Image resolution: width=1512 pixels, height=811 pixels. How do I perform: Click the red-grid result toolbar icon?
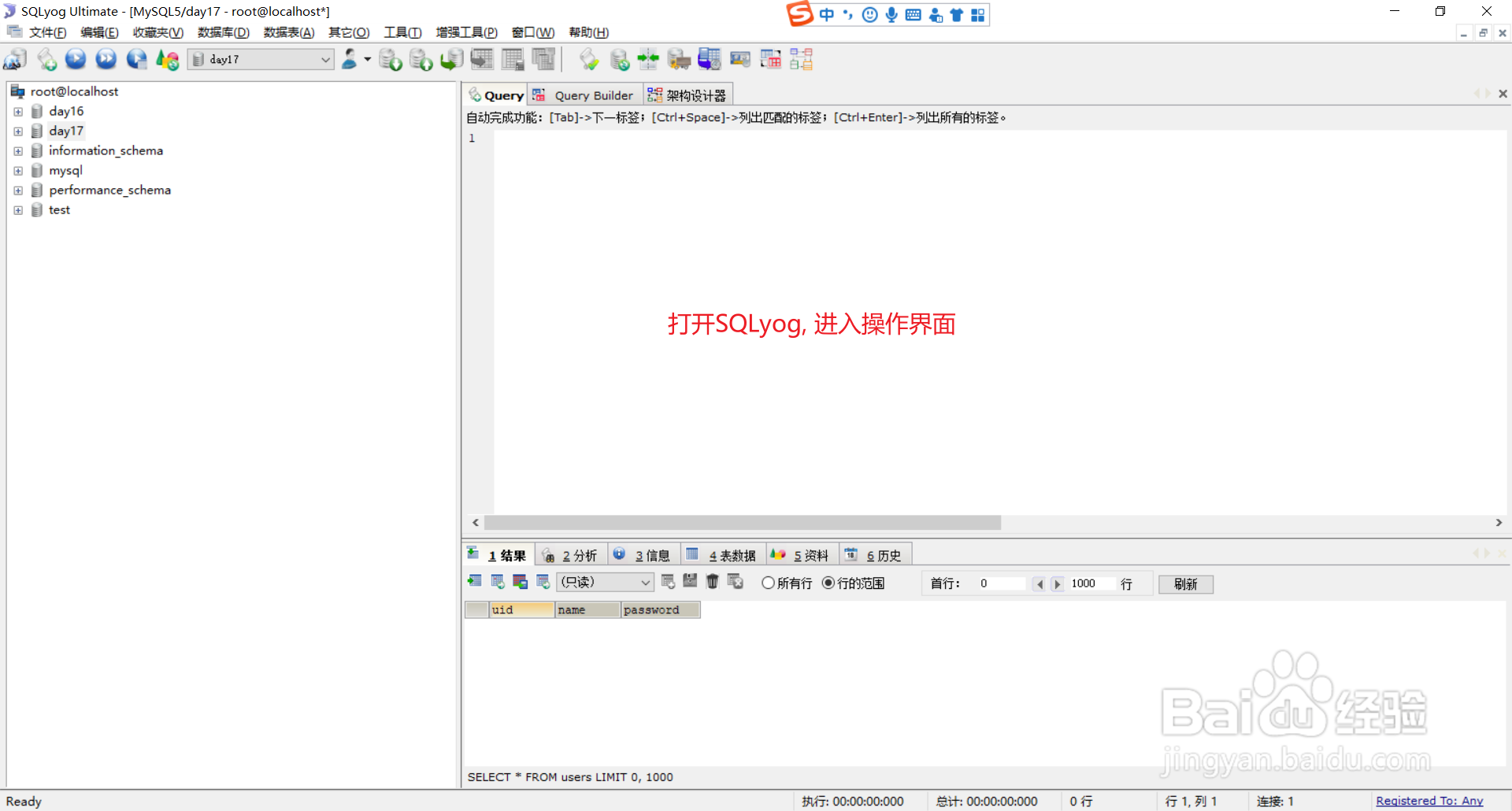pyautogui.click(x=520, y=581)
